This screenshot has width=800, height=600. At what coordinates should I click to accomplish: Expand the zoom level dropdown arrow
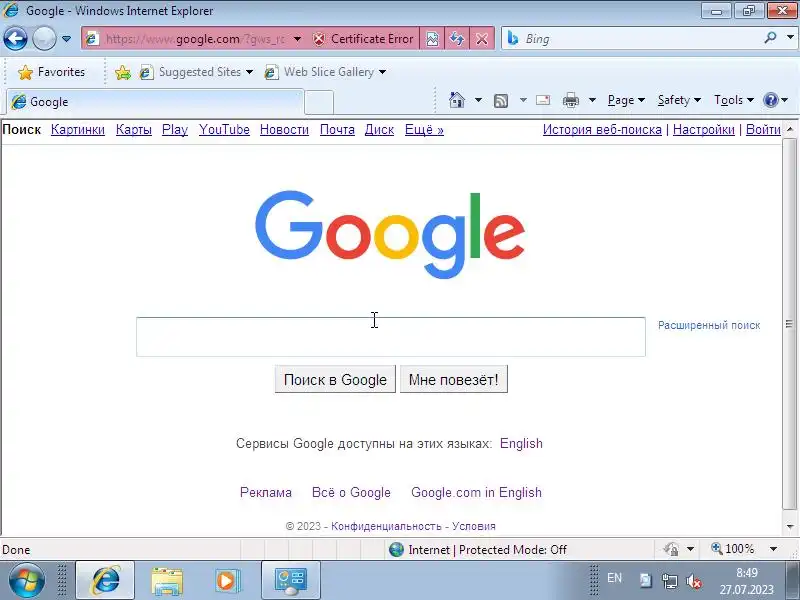pos(773,549)
